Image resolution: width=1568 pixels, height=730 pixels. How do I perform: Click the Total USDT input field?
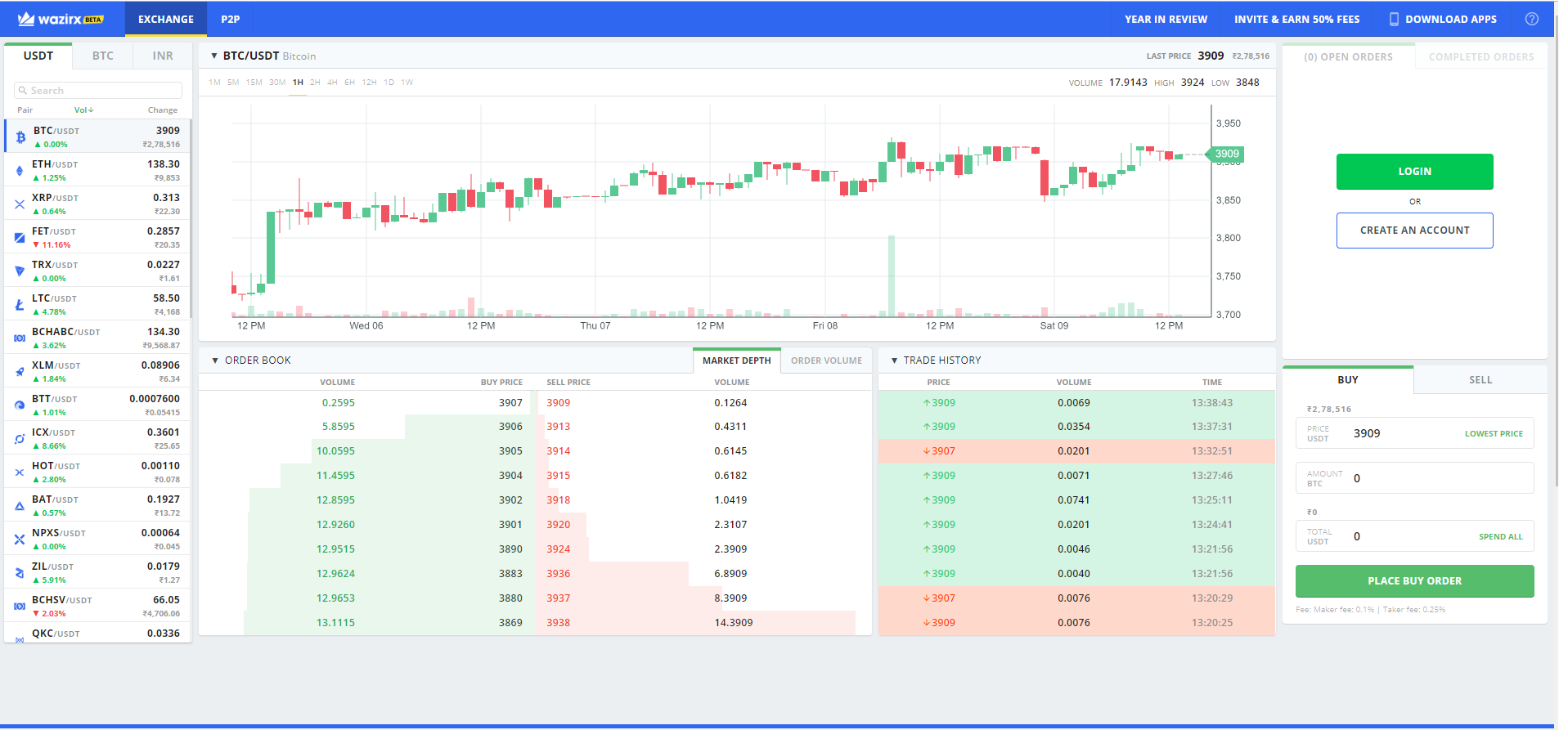click(1415, 536)
